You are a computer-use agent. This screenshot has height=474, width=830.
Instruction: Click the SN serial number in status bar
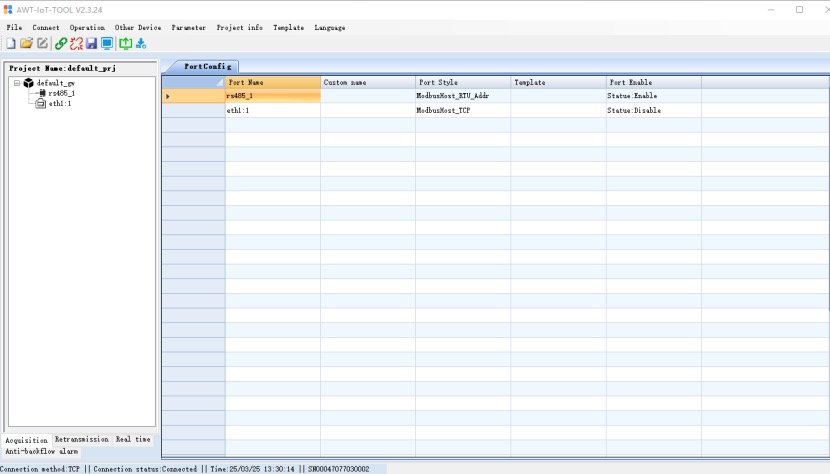point(339,469)
